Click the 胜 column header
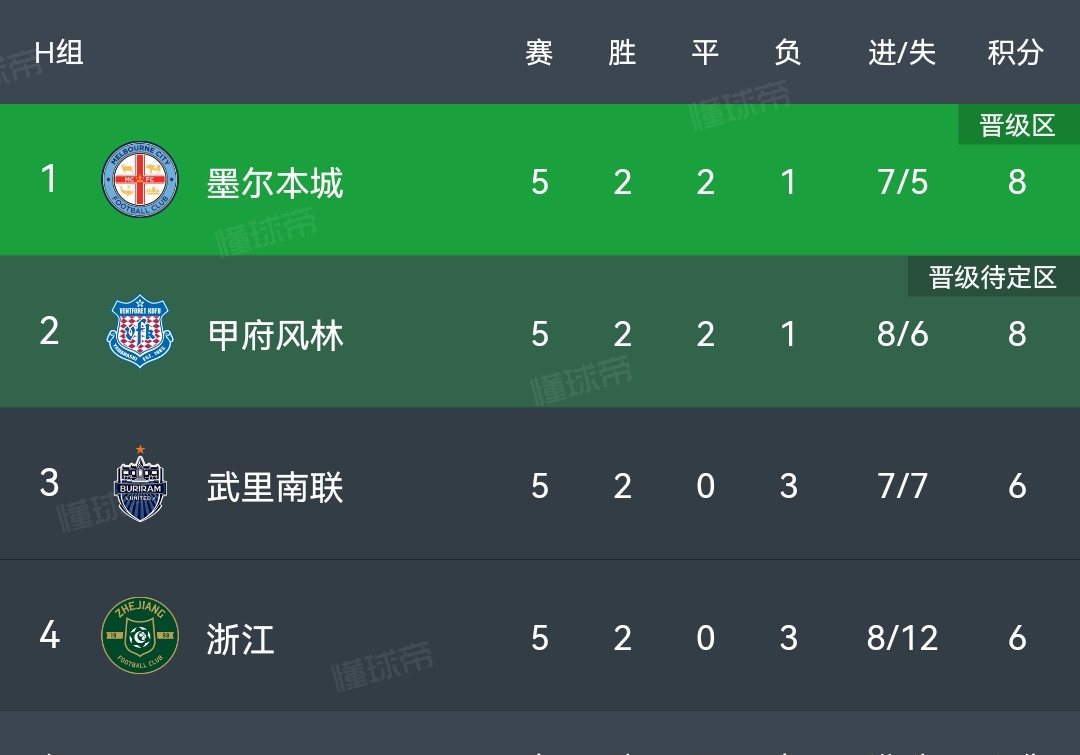This screenshot has width=1080, height=755. [622, 53]
